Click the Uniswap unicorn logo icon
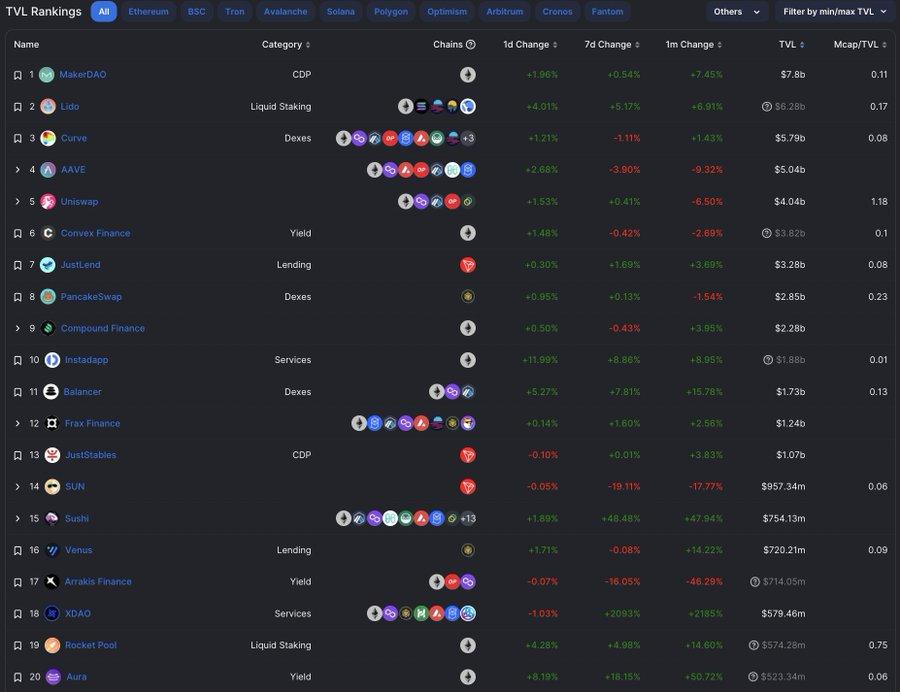 tap(48, 202)
